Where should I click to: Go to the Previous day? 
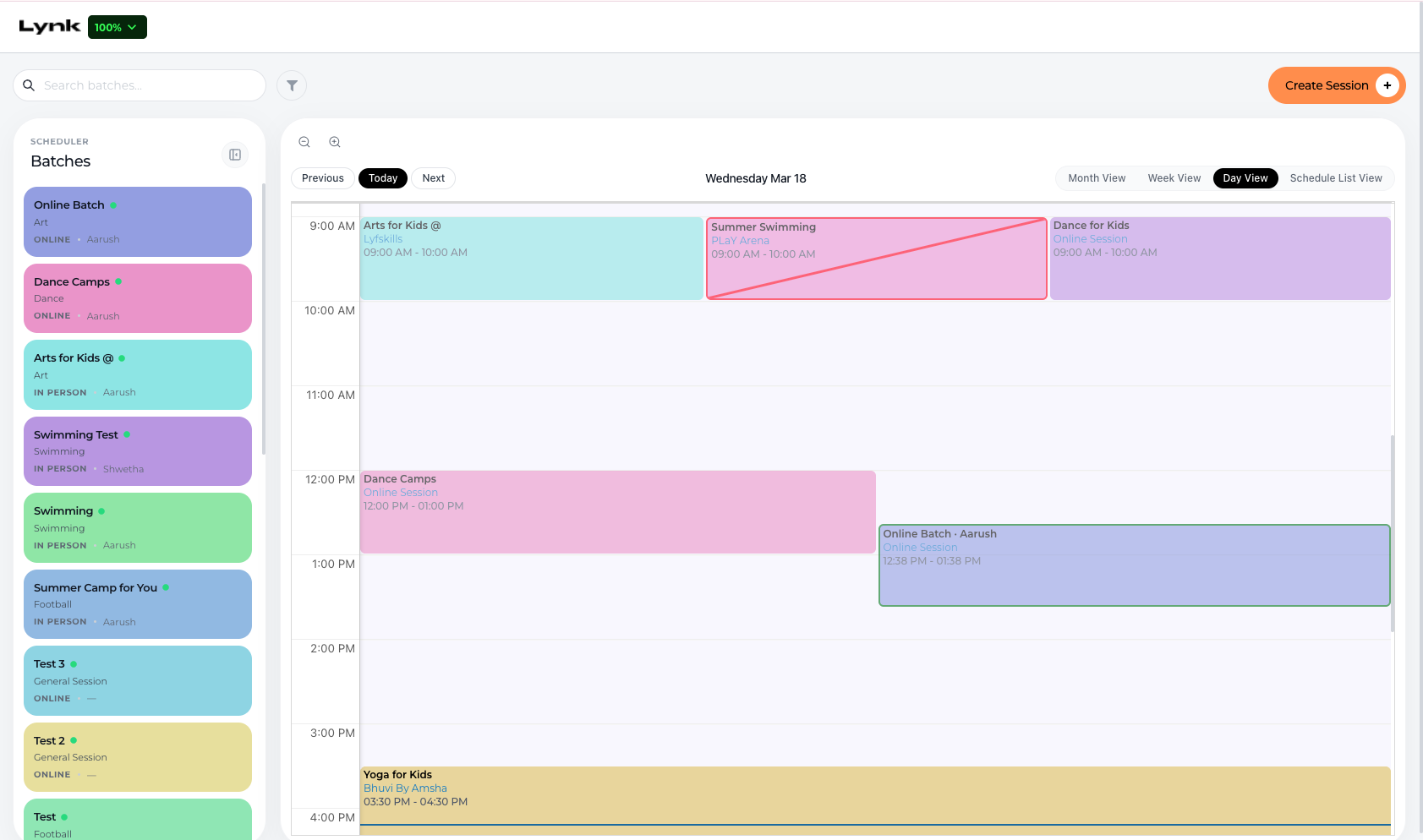323,178
